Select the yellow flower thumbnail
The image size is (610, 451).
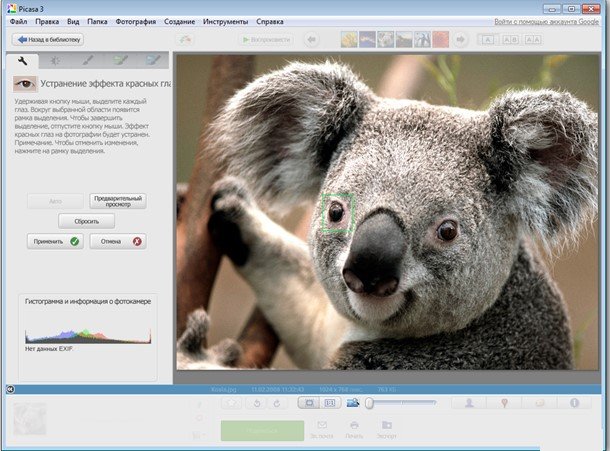(349, 40)
